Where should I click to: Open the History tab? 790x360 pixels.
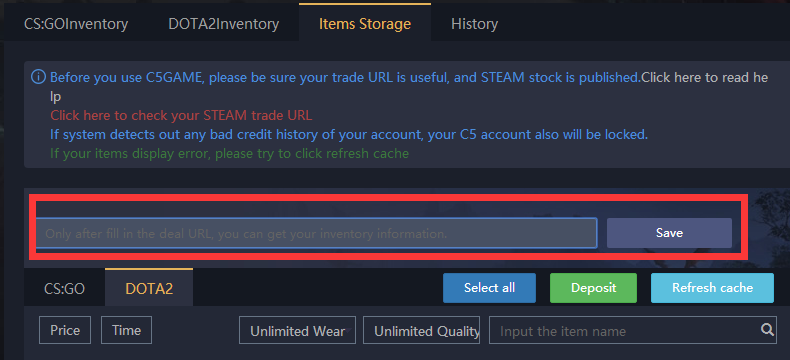point(474,24)
